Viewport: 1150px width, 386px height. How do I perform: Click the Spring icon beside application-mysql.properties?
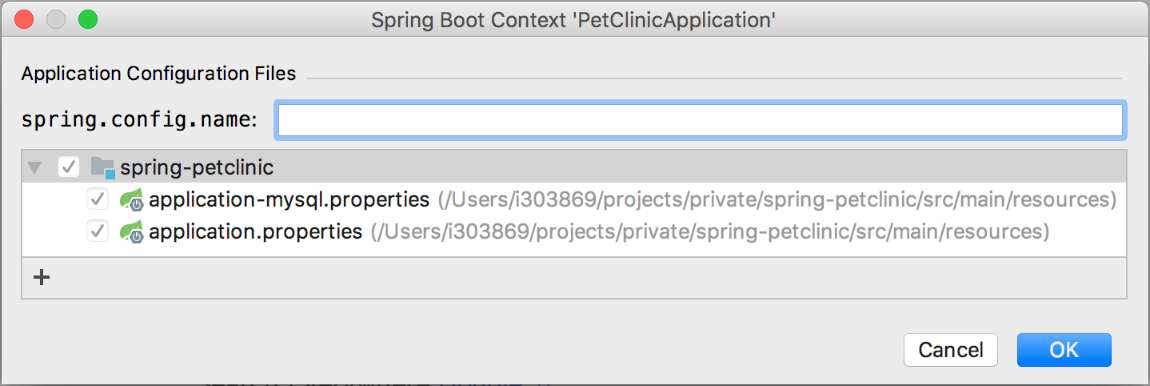131,200
